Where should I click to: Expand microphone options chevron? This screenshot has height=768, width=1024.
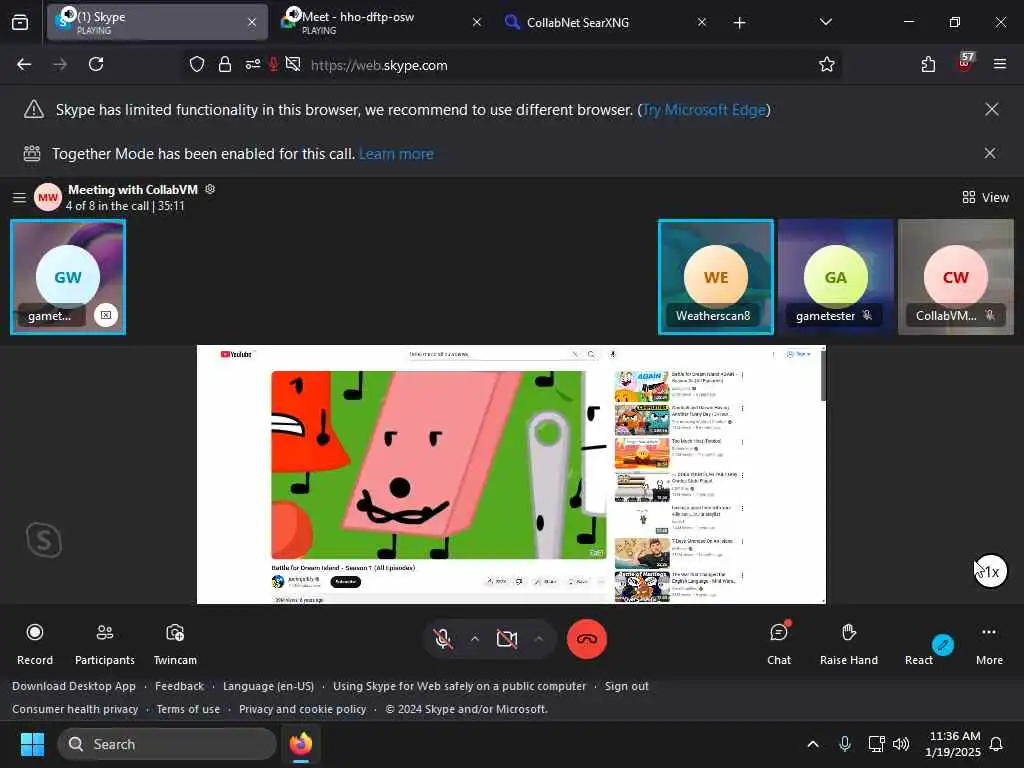(x=475, y=639)
